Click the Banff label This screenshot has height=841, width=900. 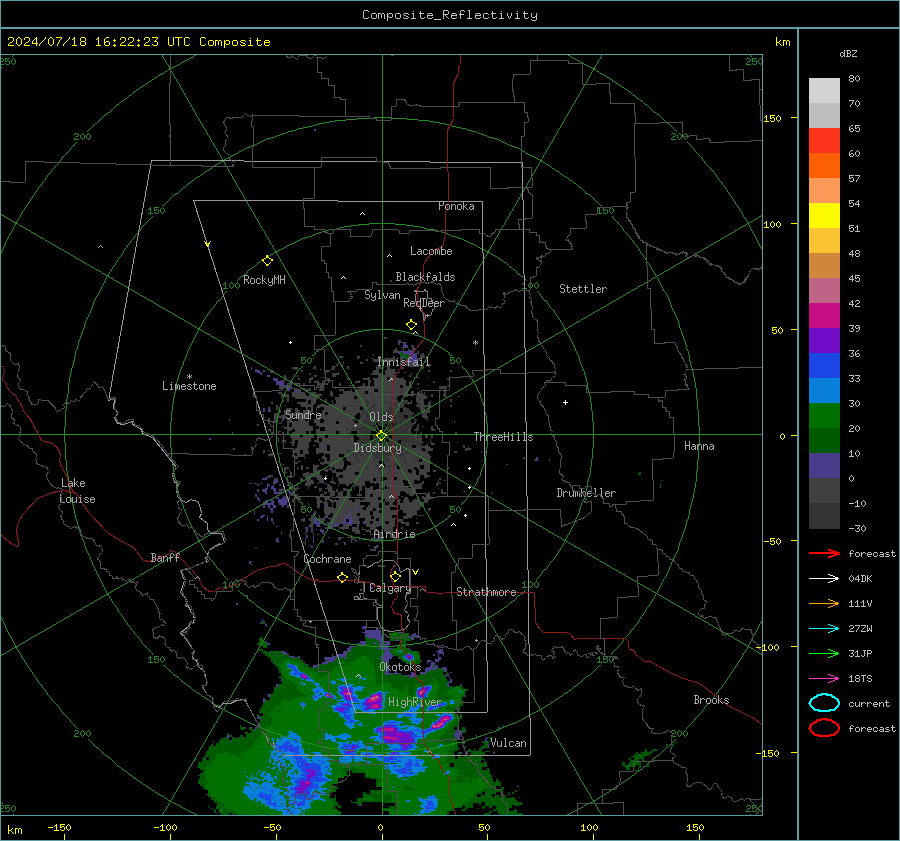click(165, 557)
